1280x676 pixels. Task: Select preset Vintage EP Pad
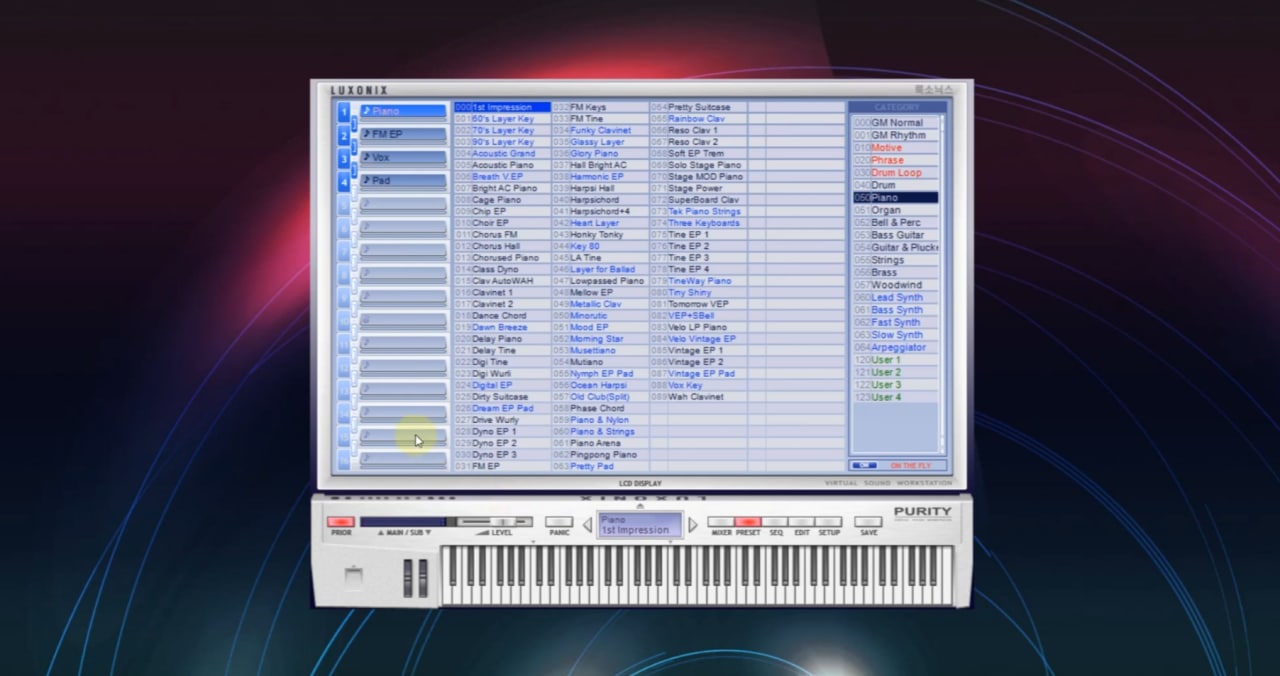(x=698, y=374)
